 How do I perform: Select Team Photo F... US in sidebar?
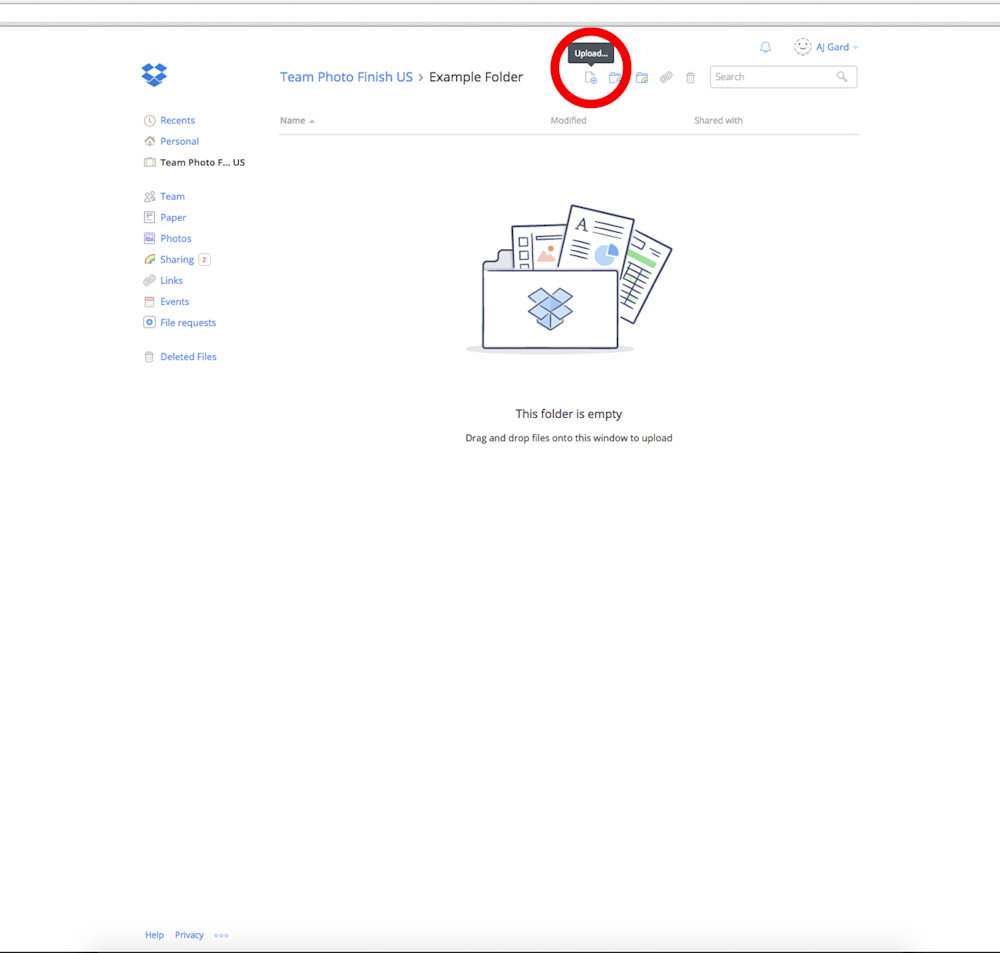pos(195,163)
